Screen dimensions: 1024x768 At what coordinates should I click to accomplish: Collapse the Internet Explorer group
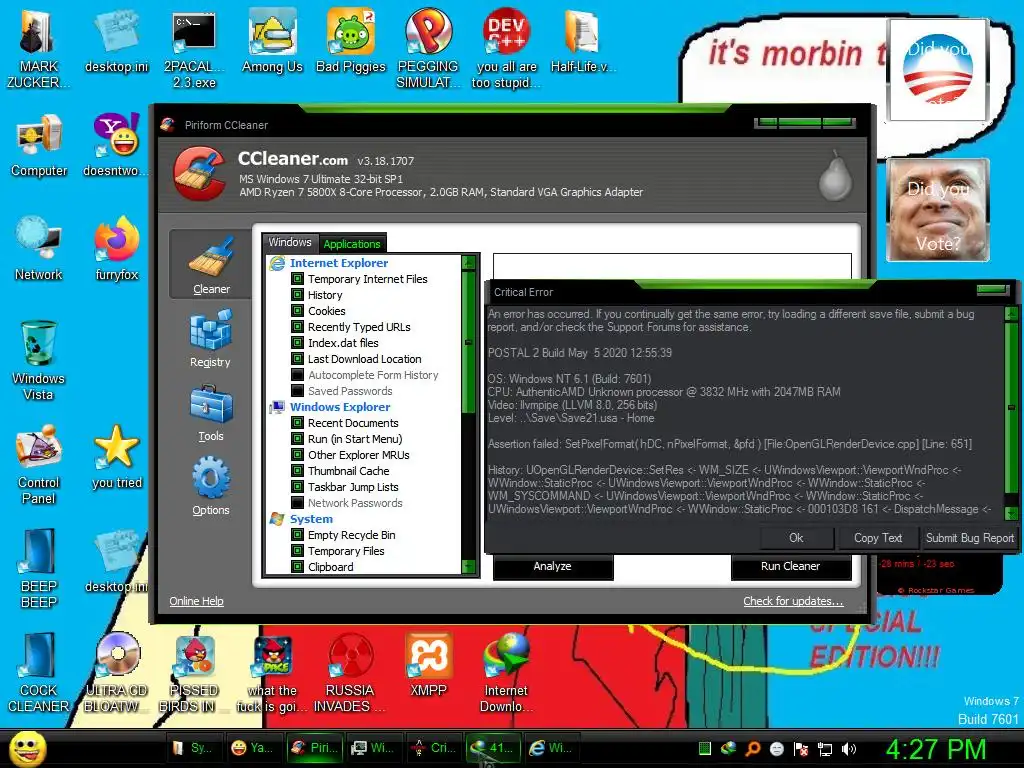point(339,263)
